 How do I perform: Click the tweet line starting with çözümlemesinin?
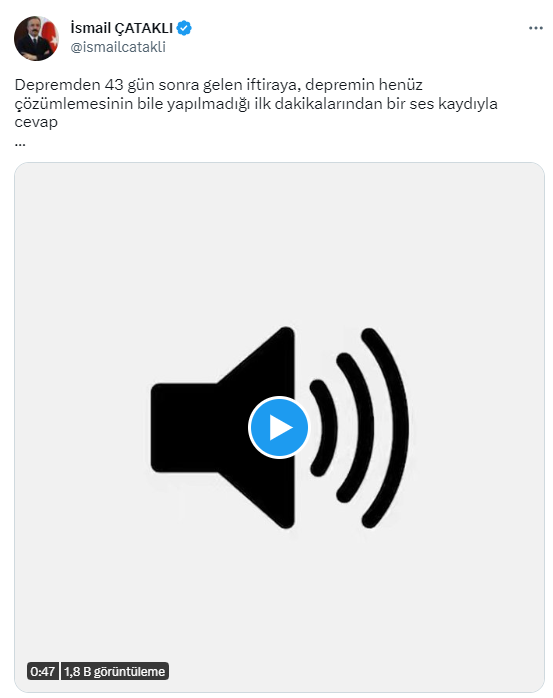click(256, 104)
